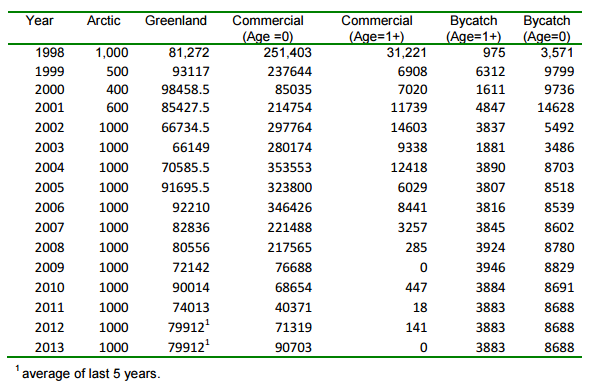Select the value 31,221
This screenshot has height=386, width=591.
407,53
